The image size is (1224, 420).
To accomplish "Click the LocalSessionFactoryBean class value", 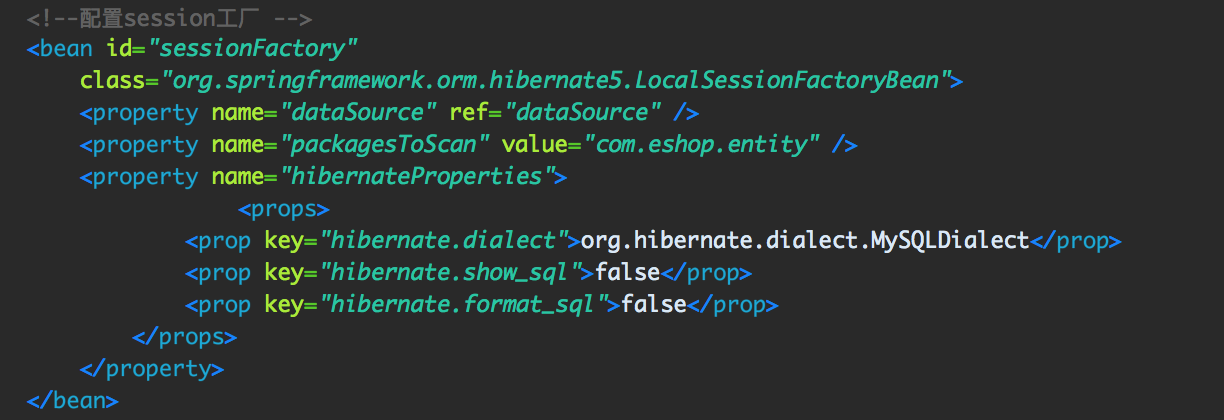I will (553, 81).
